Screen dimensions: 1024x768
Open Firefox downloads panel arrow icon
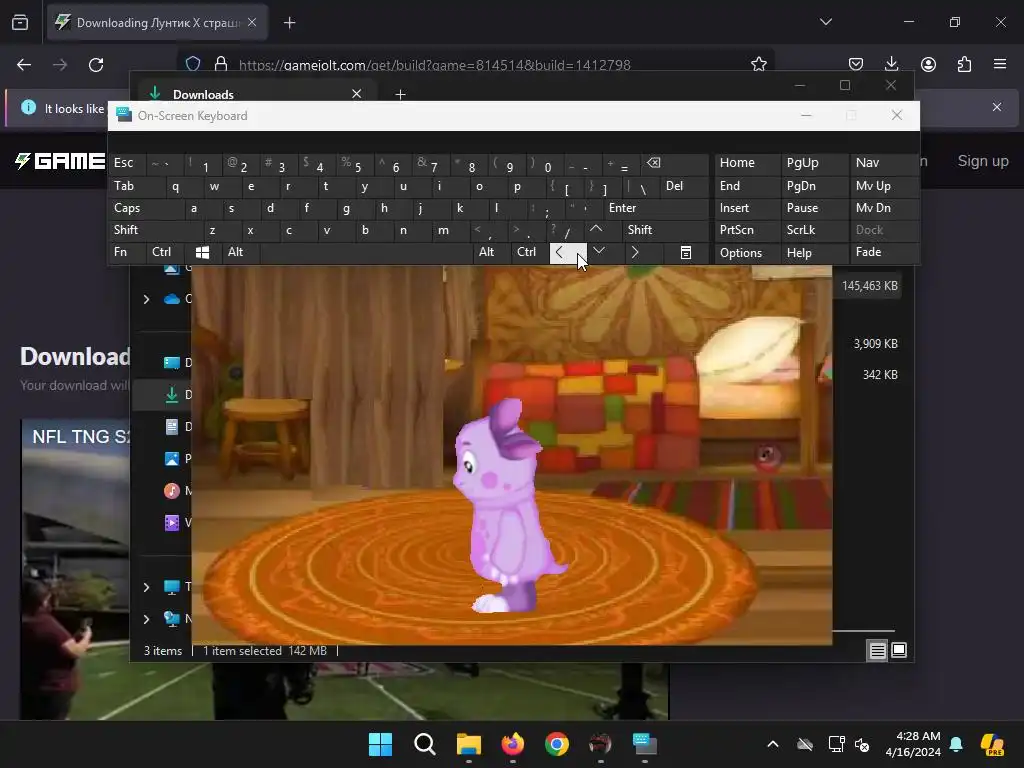(x=891, y=64)
